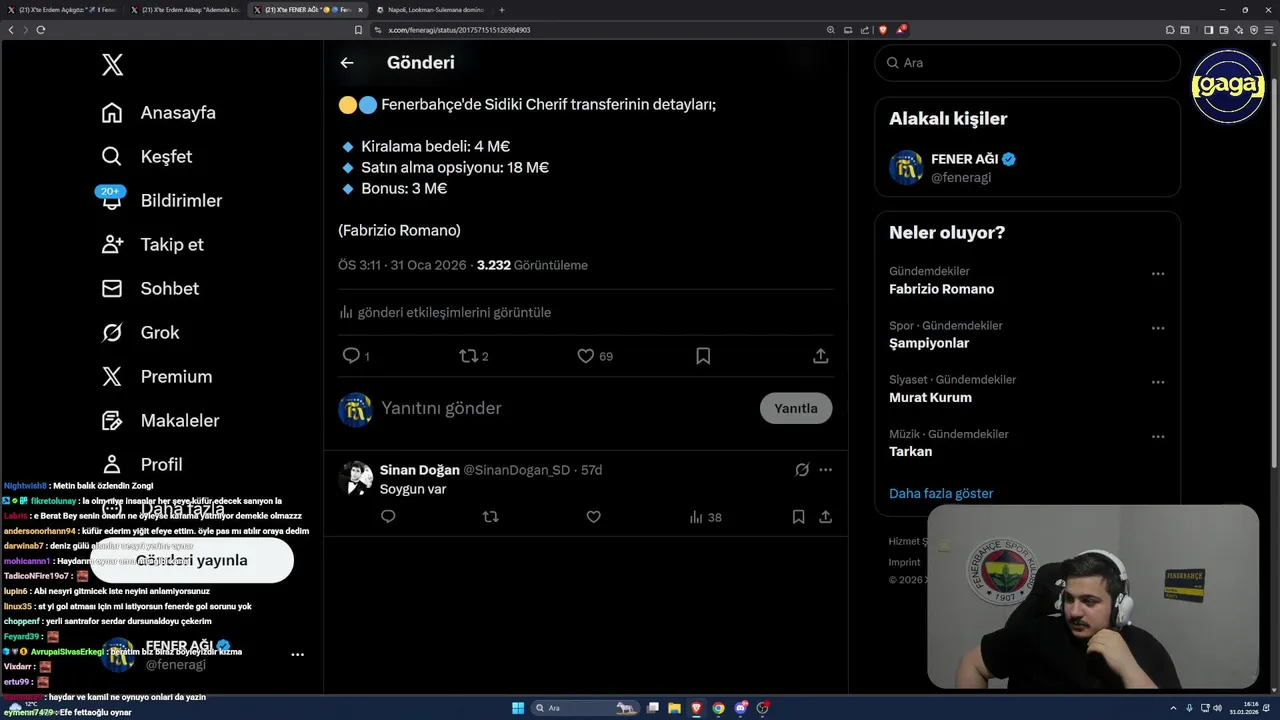
Task: Click the URL address bar
Action: coord(600,30)
